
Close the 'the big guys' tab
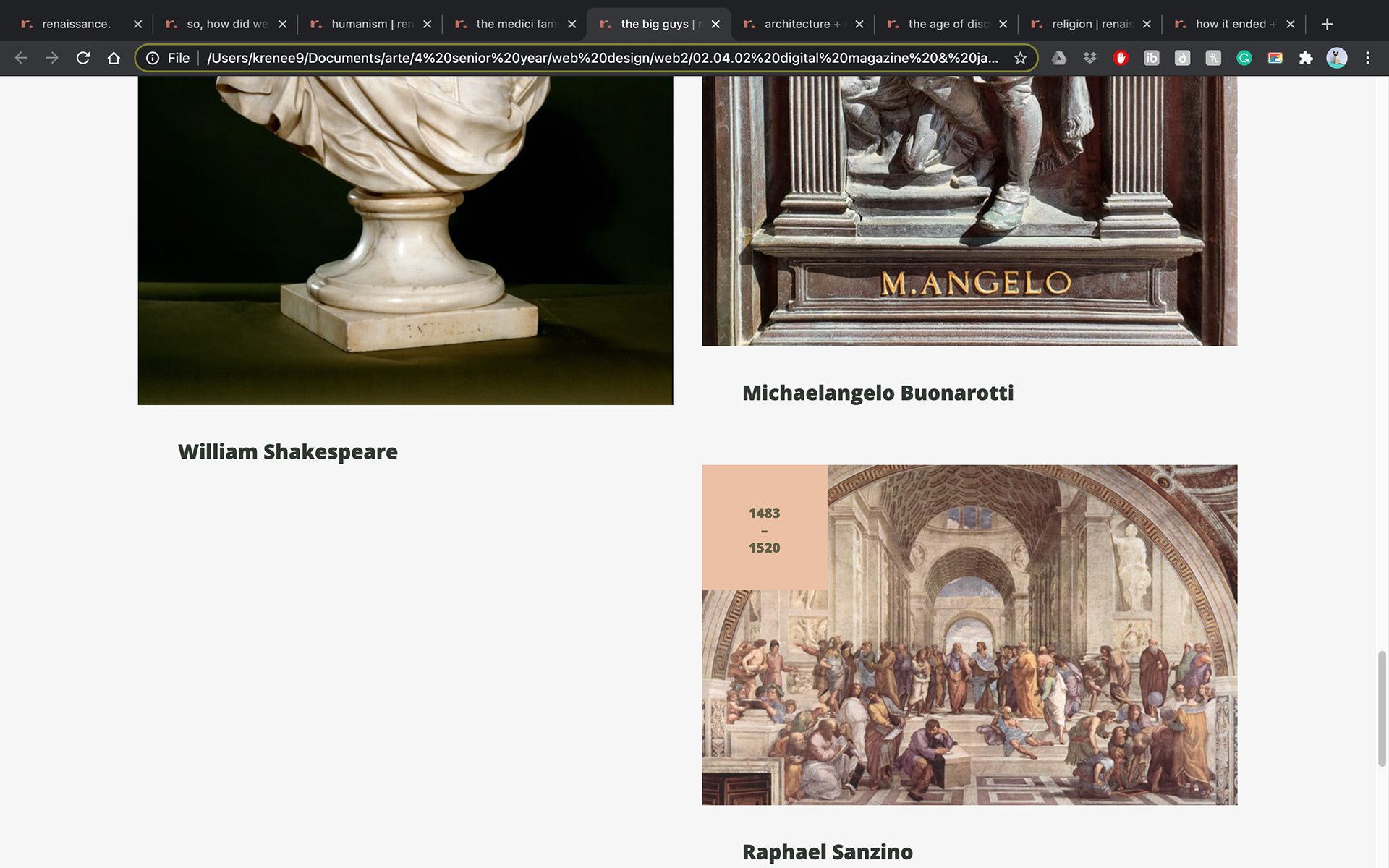715,24
